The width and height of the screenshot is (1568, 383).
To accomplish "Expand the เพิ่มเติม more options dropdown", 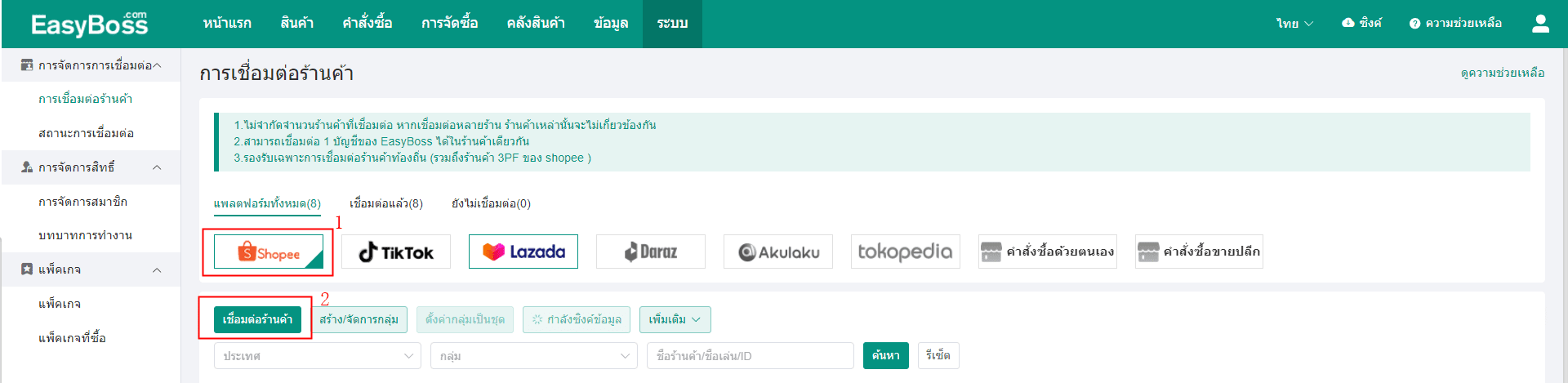I will [675, 319].
